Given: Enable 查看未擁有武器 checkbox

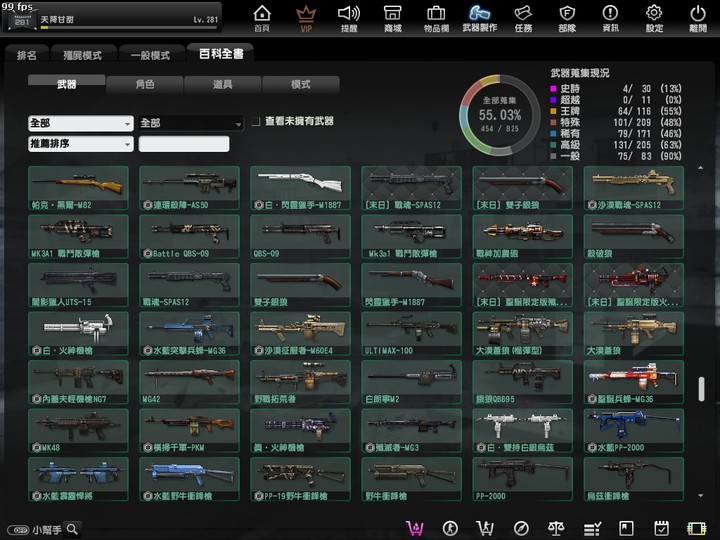Looking at the screenshot, I should [x=256, y=121].
